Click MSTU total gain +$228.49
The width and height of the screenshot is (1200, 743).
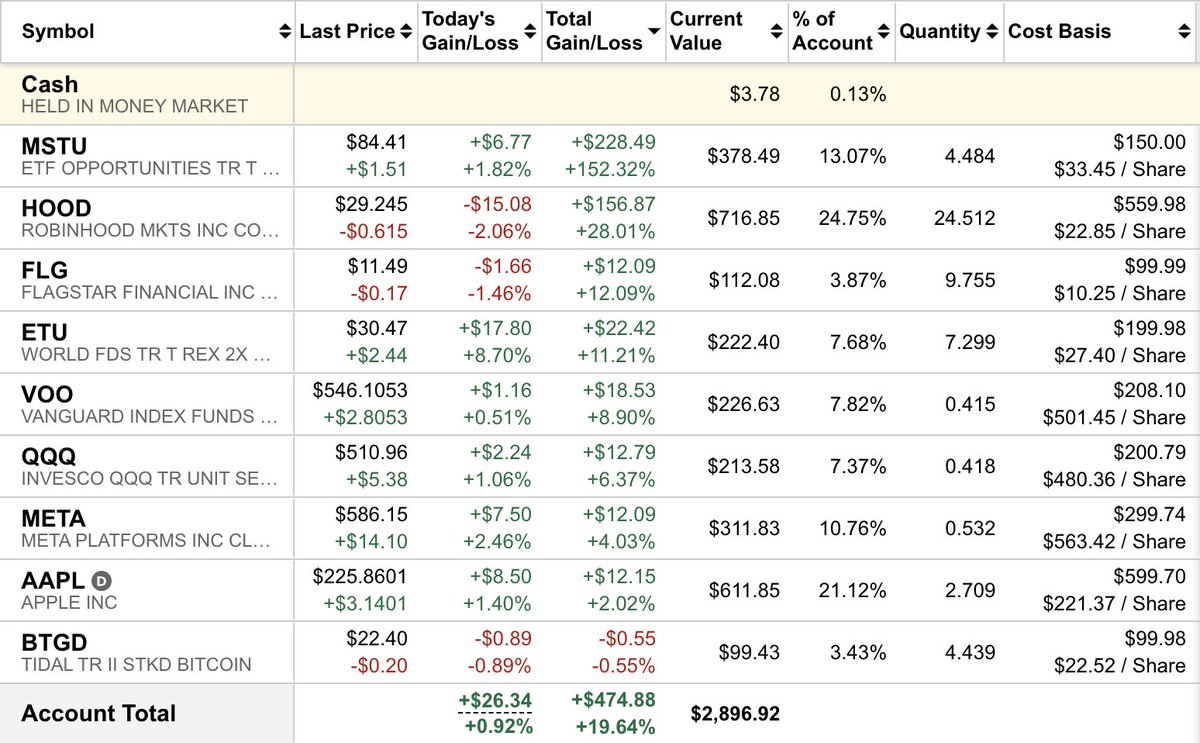click(613, 143)
